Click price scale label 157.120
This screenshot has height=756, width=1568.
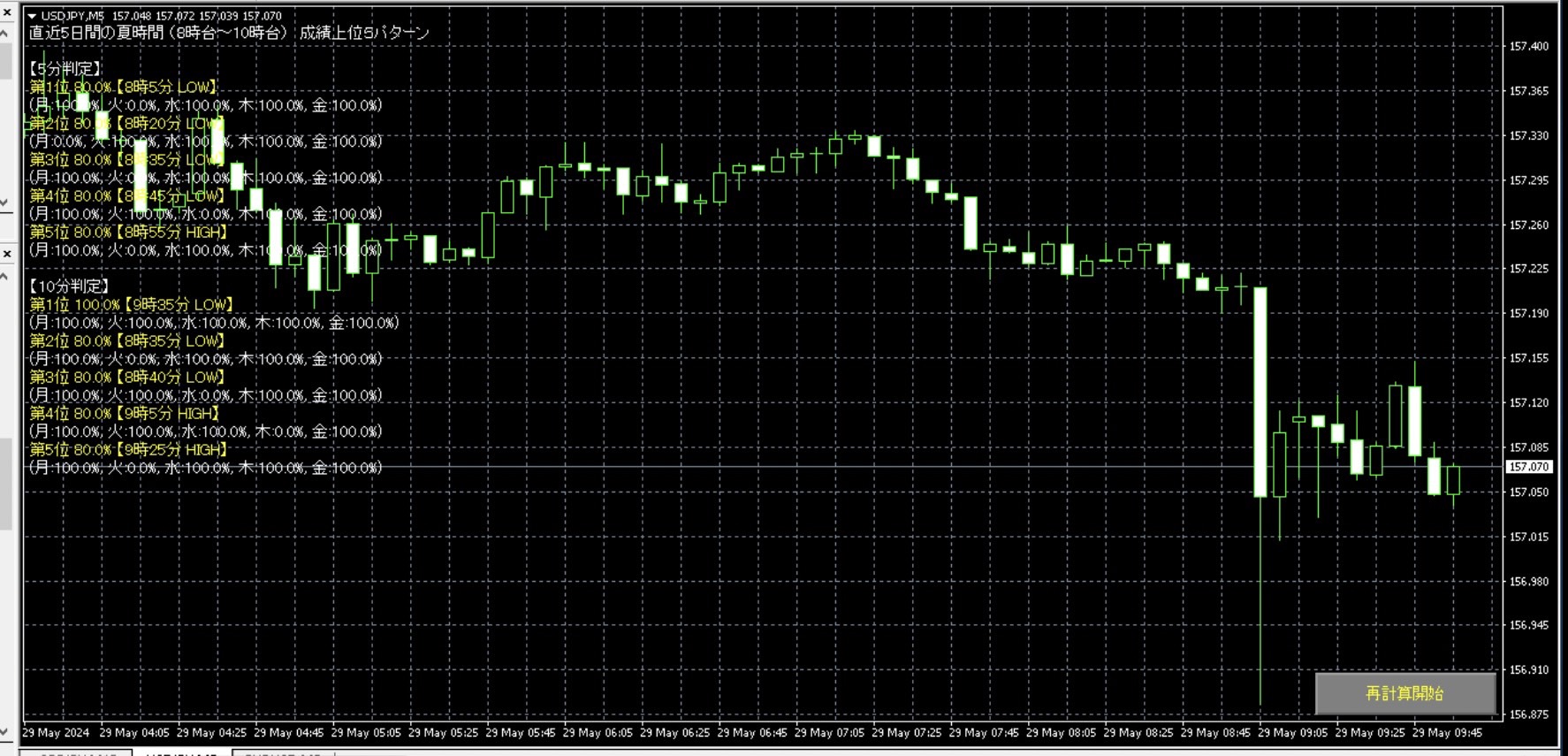point(1529,402)
